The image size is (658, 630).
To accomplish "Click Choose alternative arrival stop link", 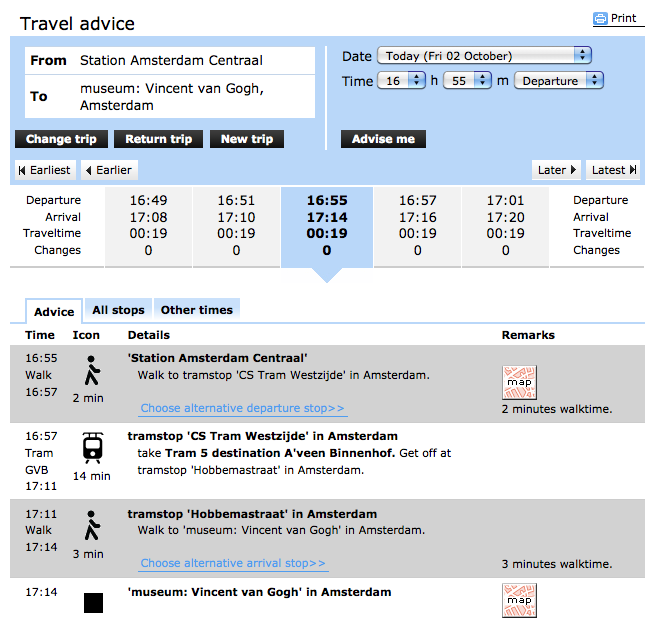I will coord(233,563).
